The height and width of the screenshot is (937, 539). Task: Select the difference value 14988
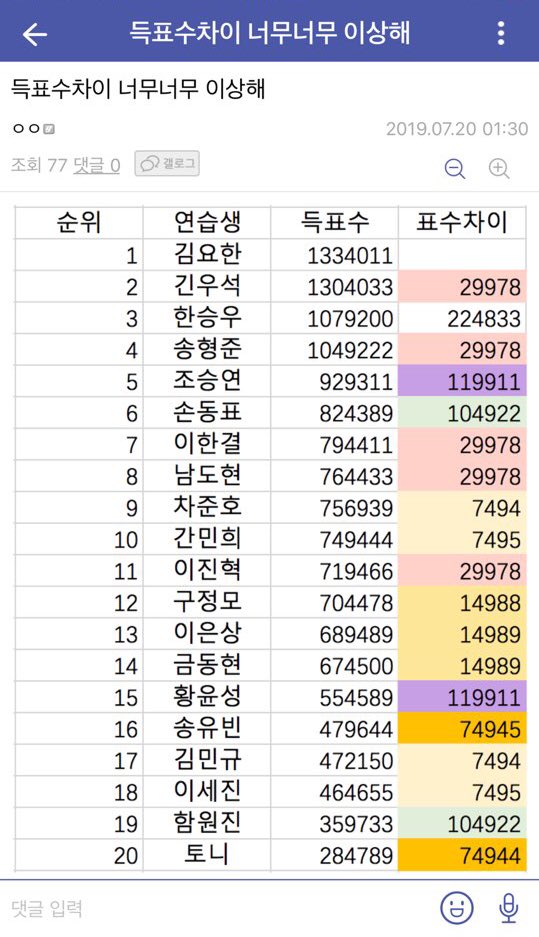[490, 604]
